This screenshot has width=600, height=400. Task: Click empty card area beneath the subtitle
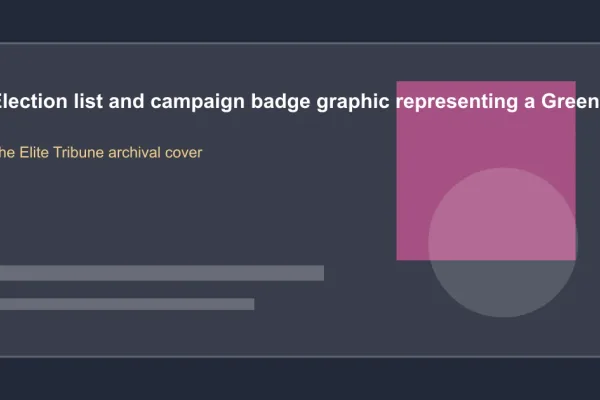pos(191,211)
